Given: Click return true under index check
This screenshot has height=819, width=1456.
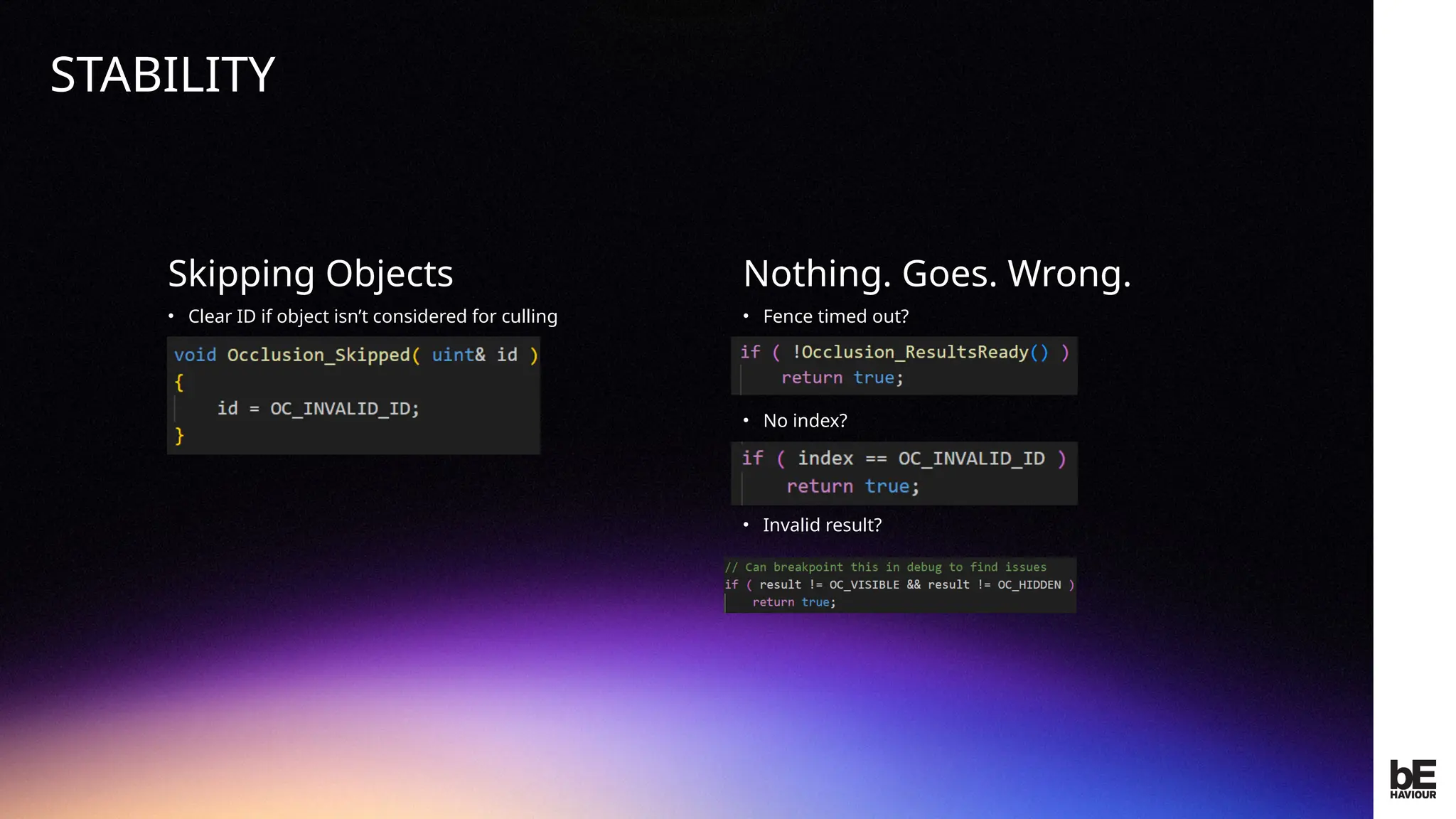Looking at the screenshot, I should [x=852, y=486].
